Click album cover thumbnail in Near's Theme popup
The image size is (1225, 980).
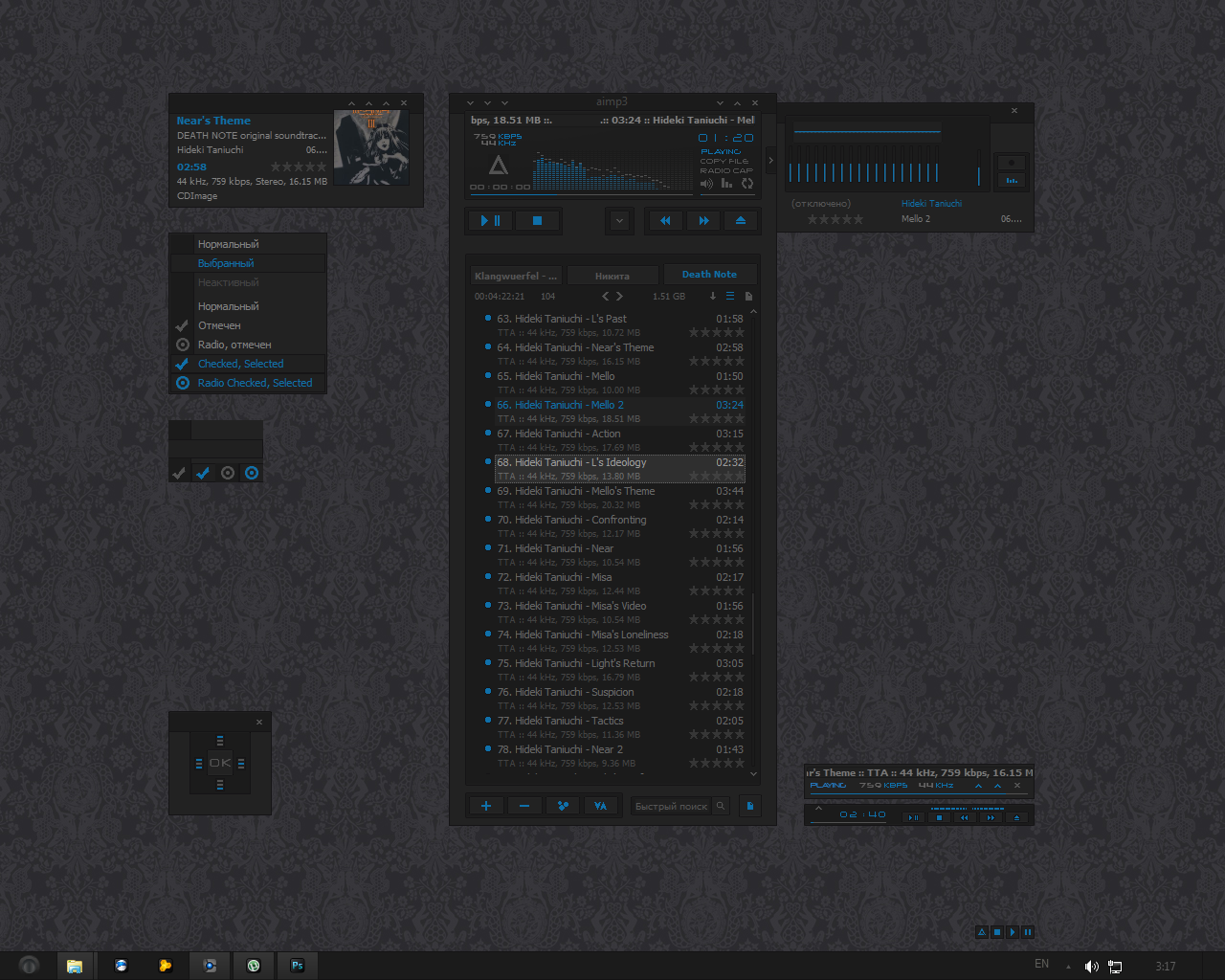click(x=371, y=146)
